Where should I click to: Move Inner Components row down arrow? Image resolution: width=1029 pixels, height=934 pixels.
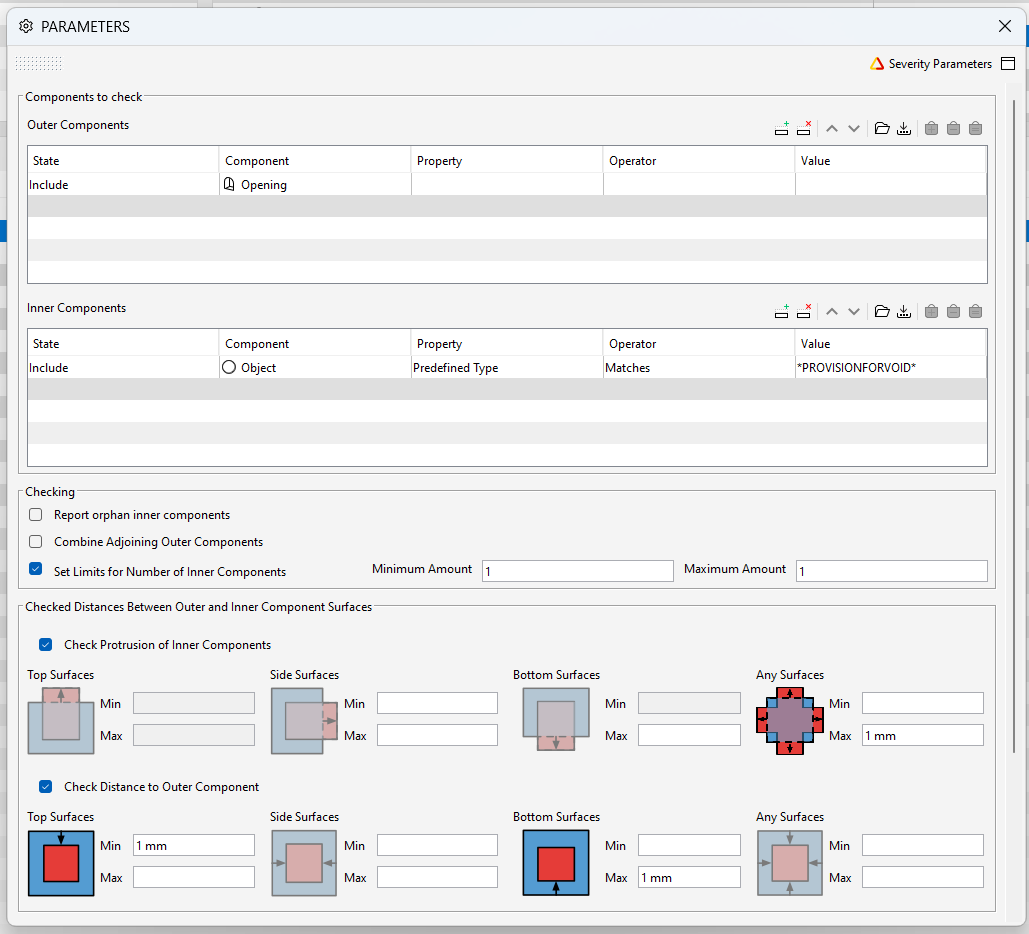[x=854, y=312]
